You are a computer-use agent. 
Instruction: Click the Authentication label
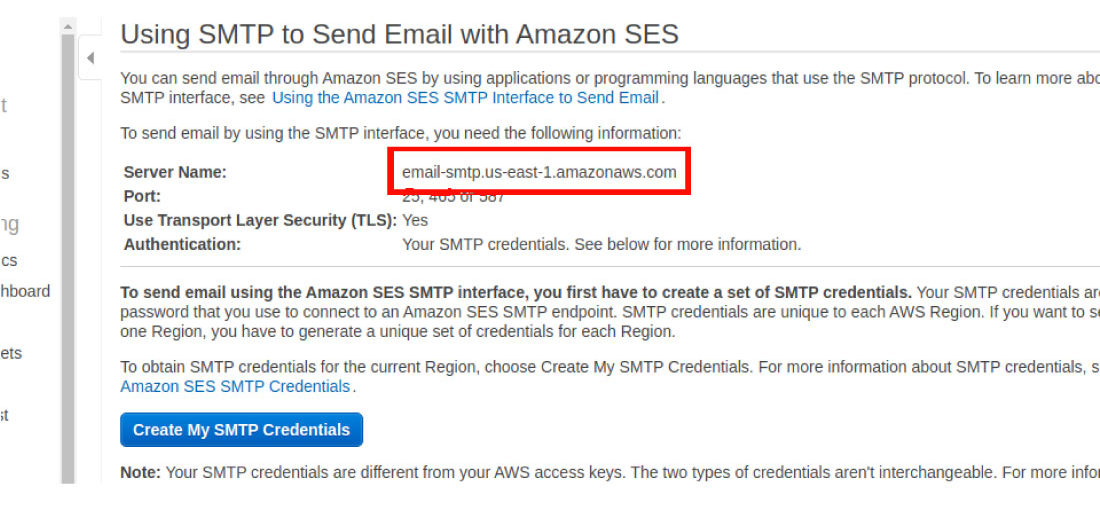182,245
